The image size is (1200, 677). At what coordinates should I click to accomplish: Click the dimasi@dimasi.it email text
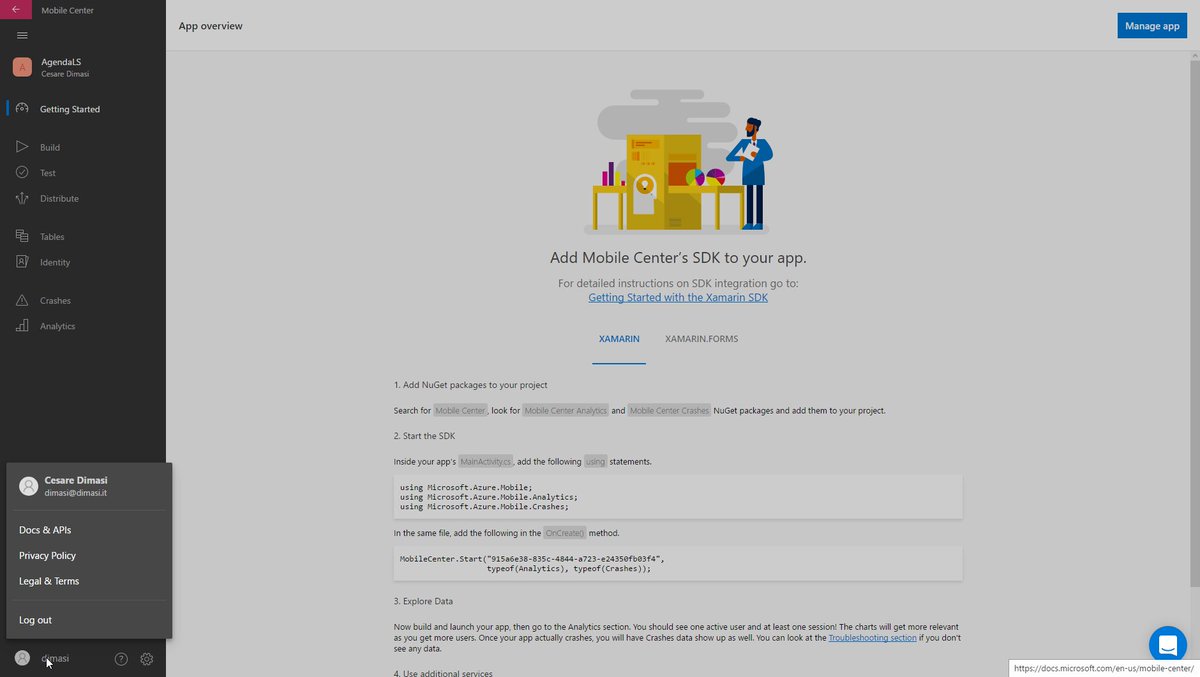[76, 493]
